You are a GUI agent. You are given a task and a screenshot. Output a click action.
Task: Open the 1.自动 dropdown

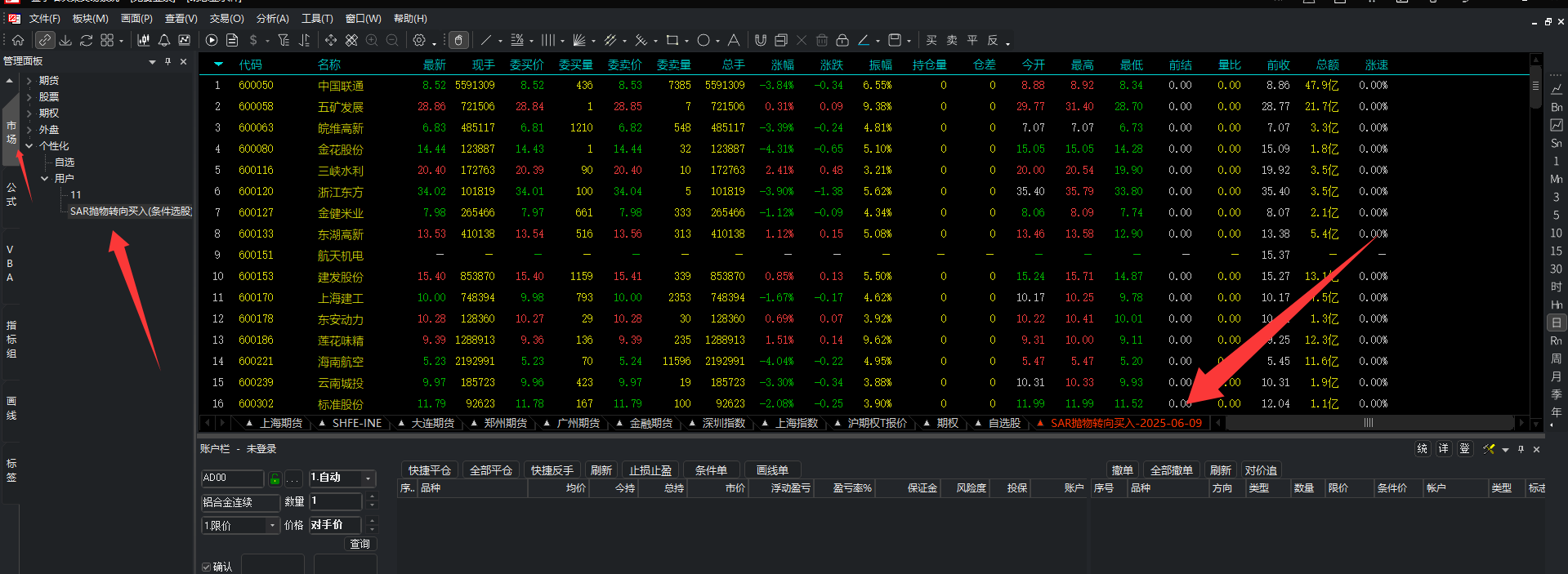tap(342, 478)
